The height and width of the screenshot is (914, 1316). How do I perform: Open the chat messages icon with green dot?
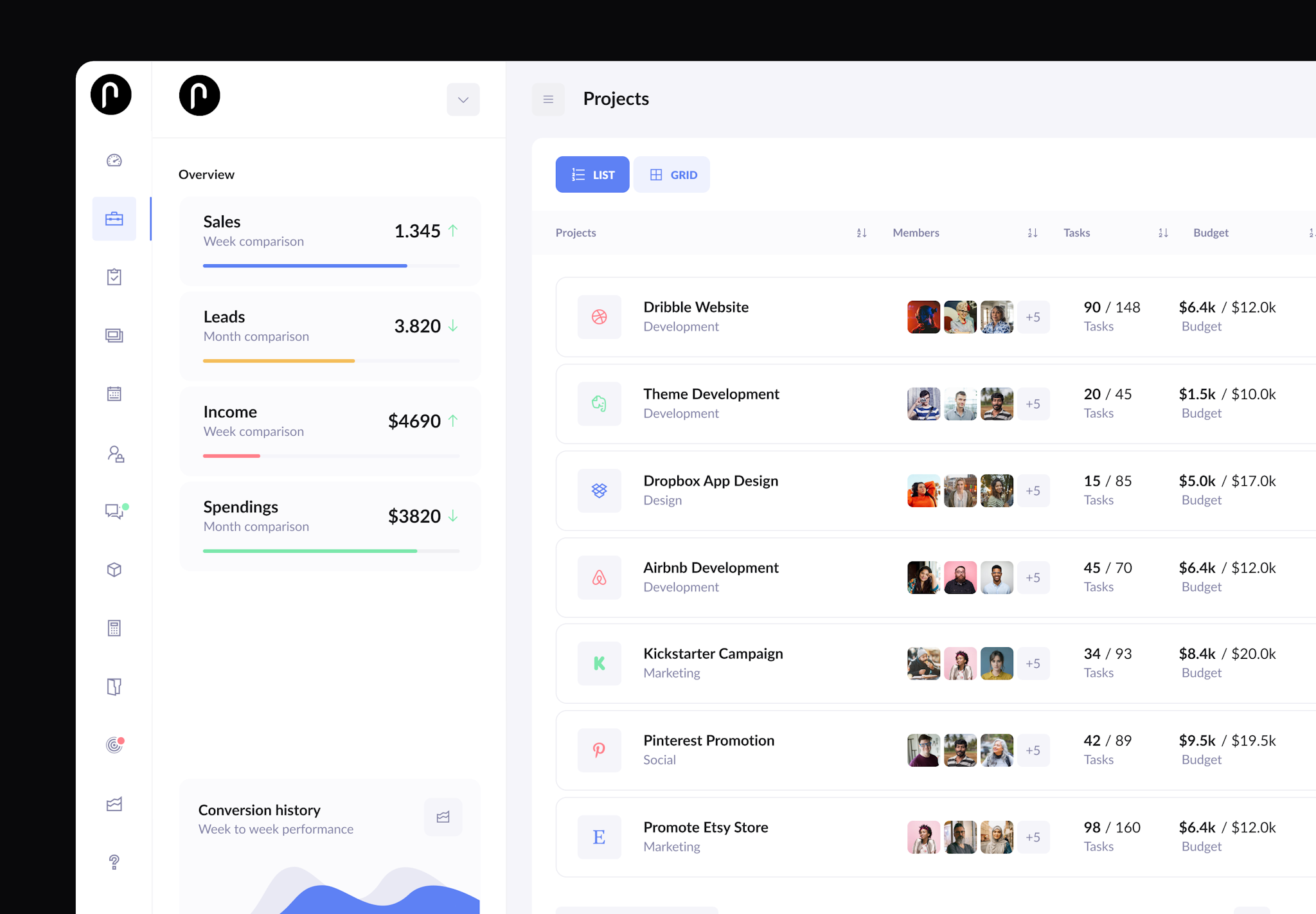[x=114, y=511]
